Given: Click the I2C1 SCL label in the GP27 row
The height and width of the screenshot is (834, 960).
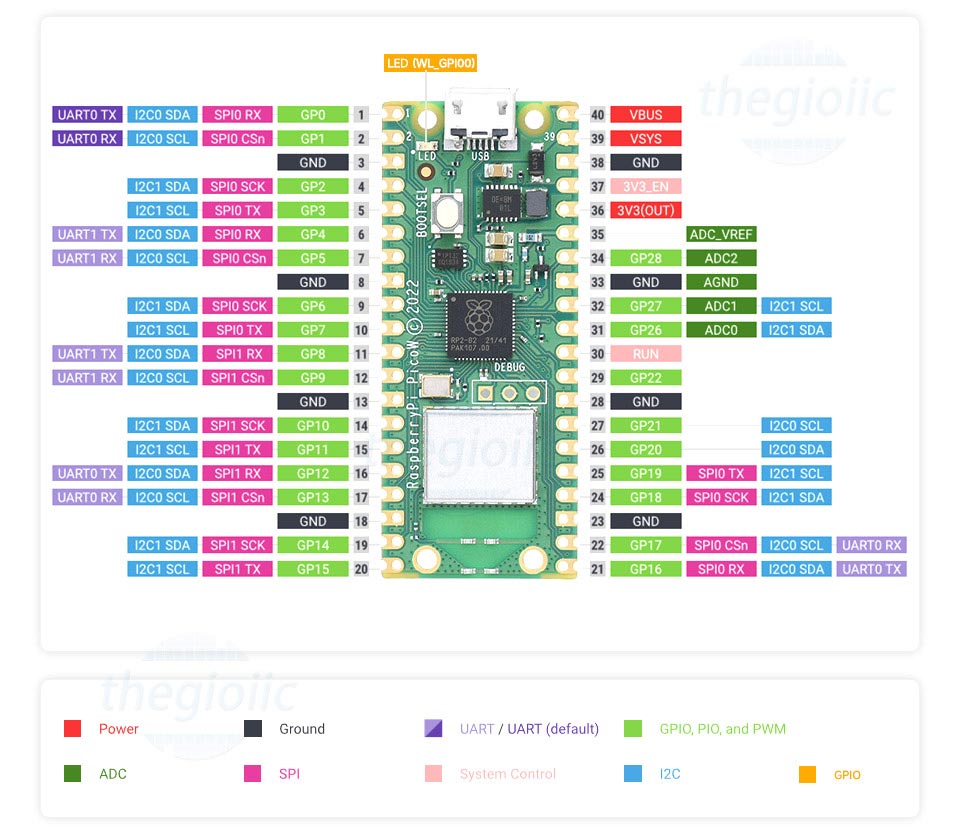Looking at the screenshot, I should [x=797, y=306].
